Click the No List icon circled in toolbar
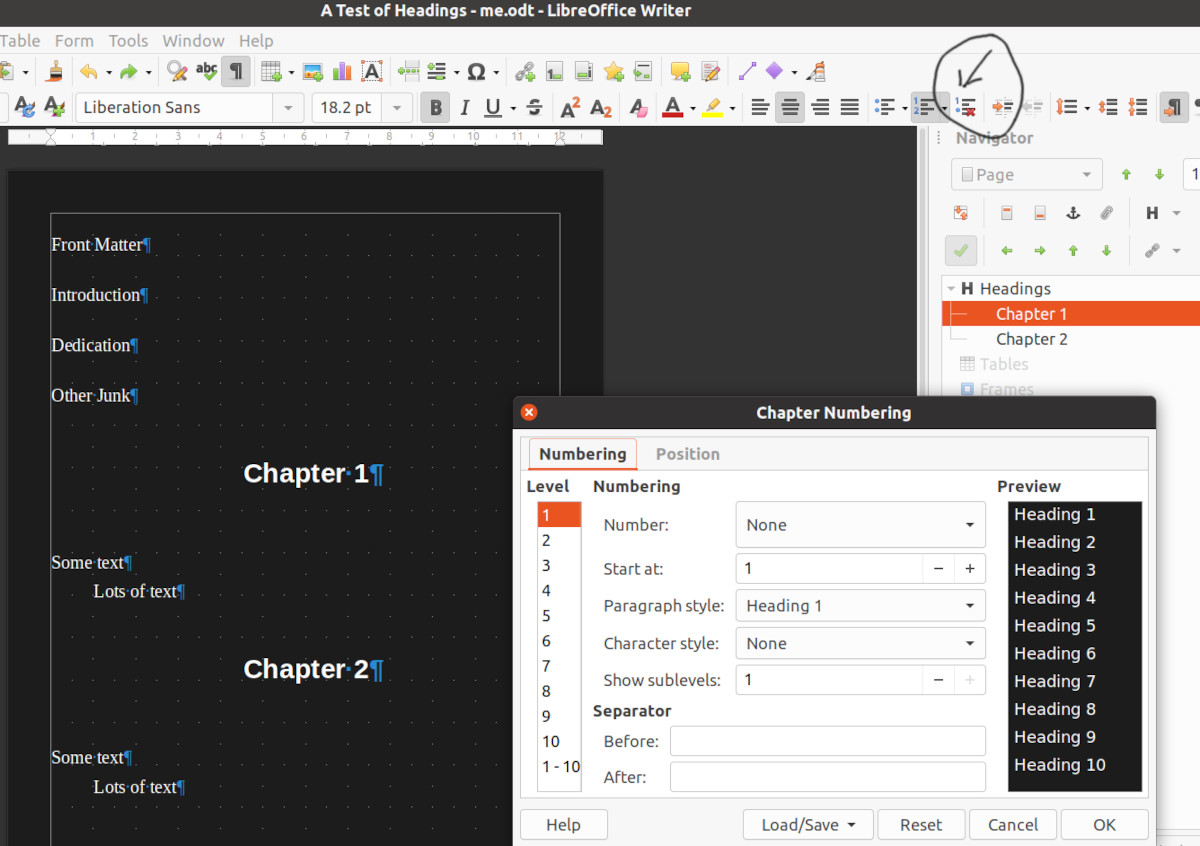Screen dimensions: 1200x846 tap(965, 107)
